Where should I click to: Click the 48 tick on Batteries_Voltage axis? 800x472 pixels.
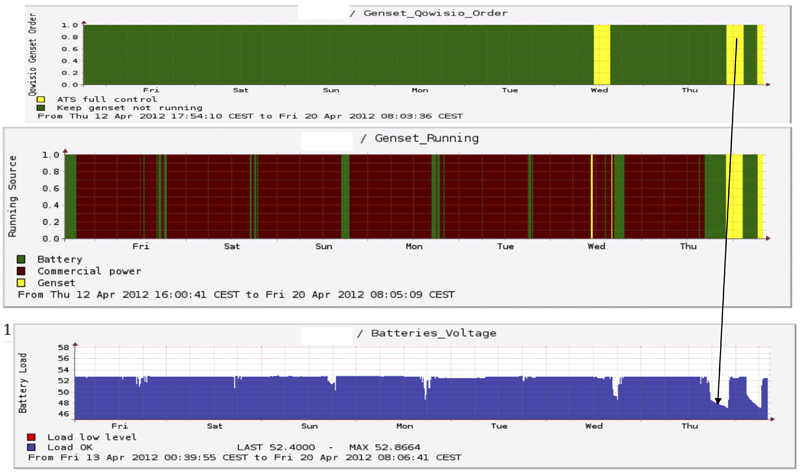(63, 403)
